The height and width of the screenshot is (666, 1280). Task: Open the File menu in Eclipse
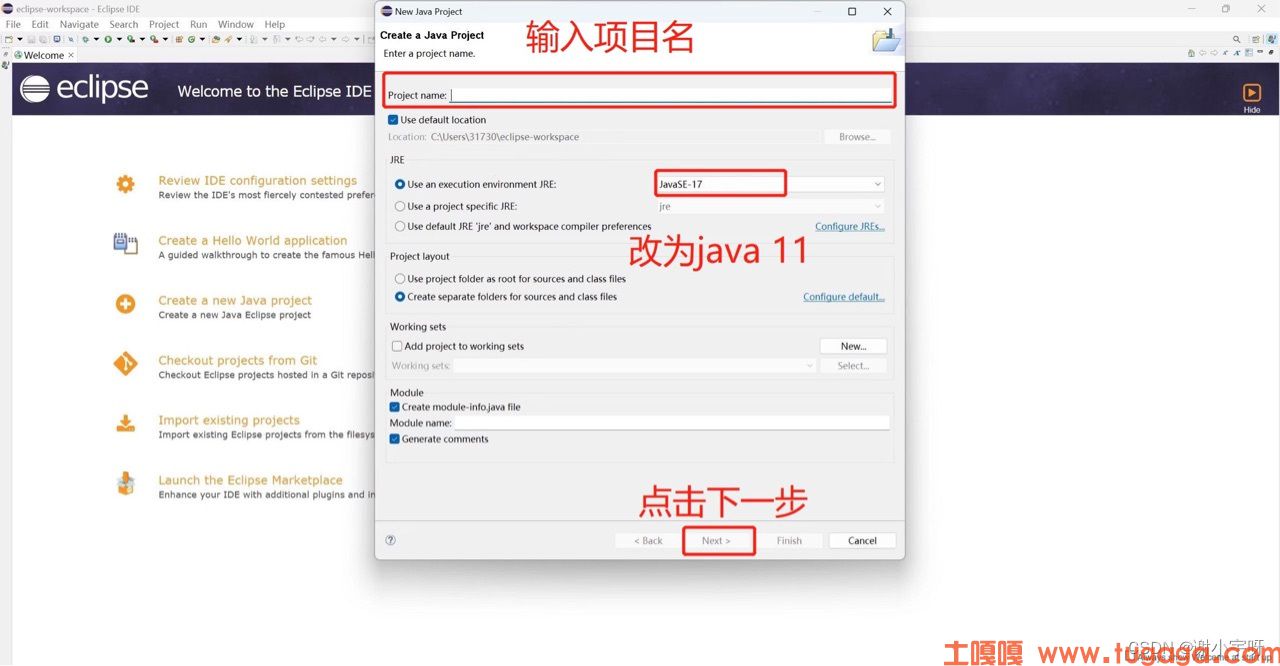[13, 24]
